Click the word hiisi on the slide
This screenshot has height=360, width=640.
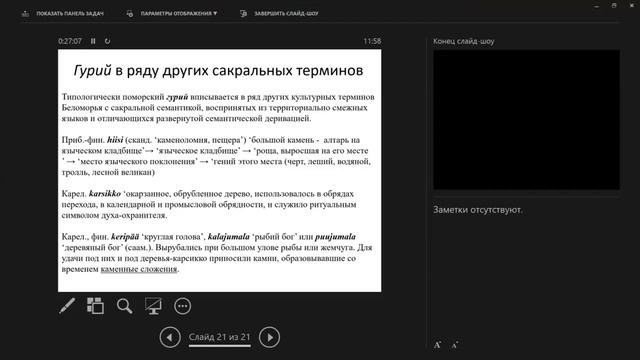pyautogui.click(x=115, y=140)
